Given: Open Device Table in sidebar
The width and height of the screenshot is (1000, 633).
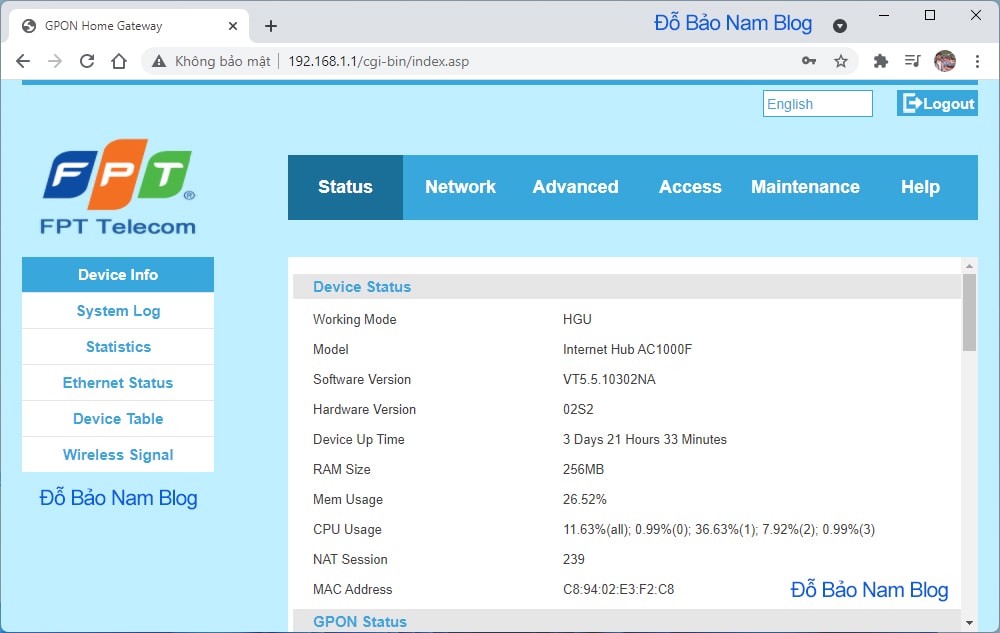Looking at the screenshot, I should 118,419.
